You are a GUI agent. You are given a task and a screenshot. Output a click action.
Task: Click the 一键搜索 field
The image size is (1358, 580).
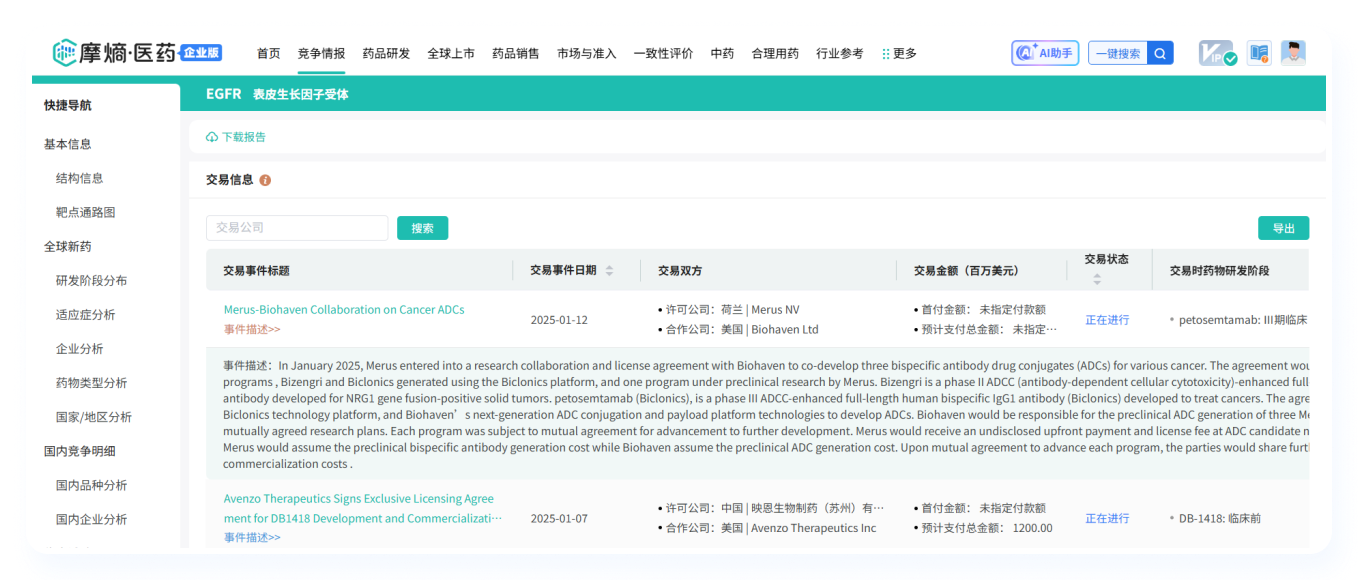point(1118,54)
